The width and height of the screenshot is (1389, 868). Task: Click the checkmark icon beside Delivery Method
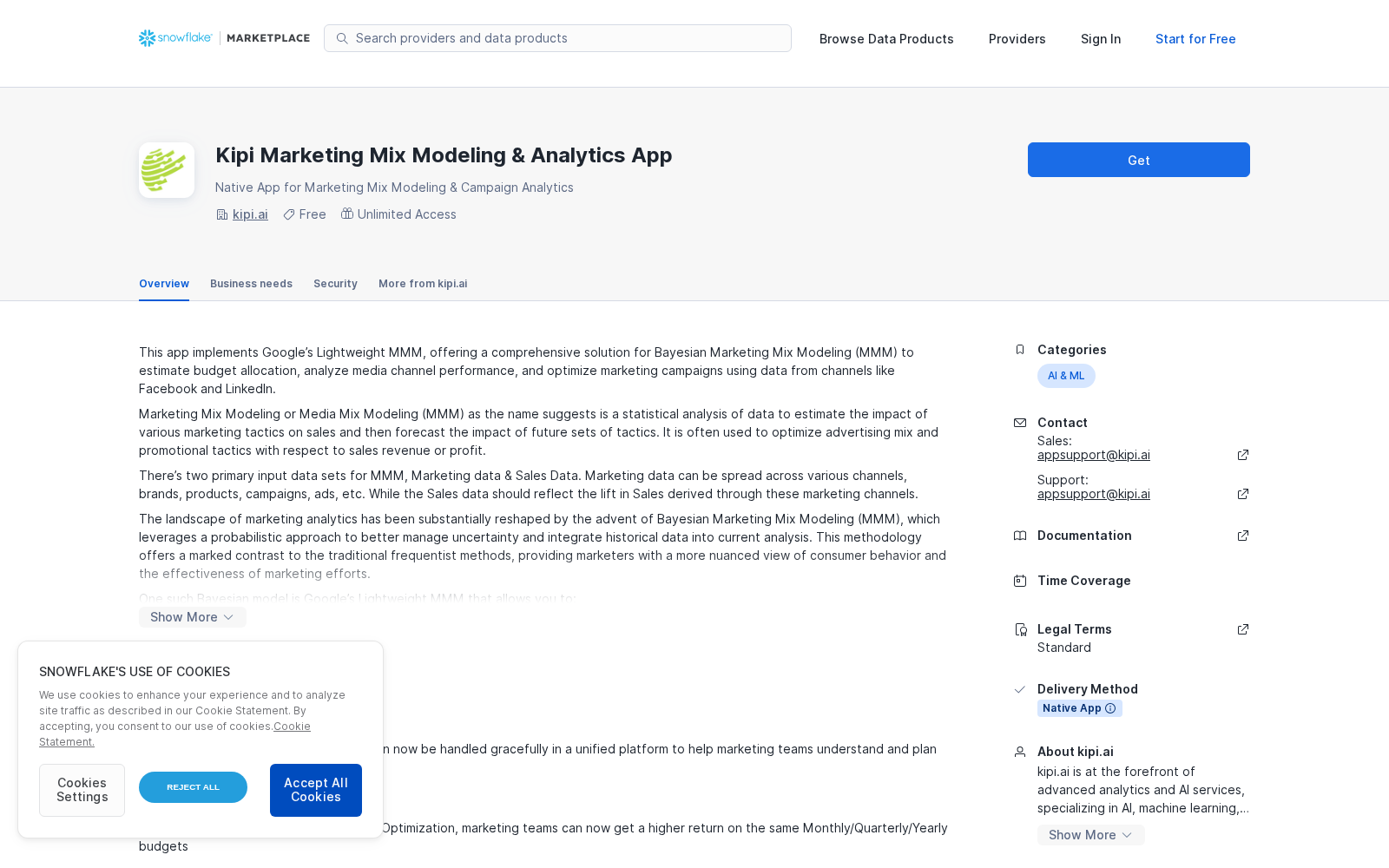(1020, 689)
